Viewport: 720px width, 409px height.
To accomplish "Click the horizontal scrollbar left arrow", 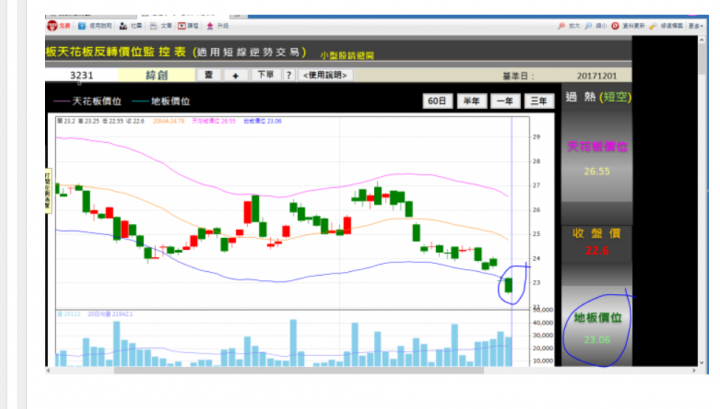I will click(x=49, y=370).
